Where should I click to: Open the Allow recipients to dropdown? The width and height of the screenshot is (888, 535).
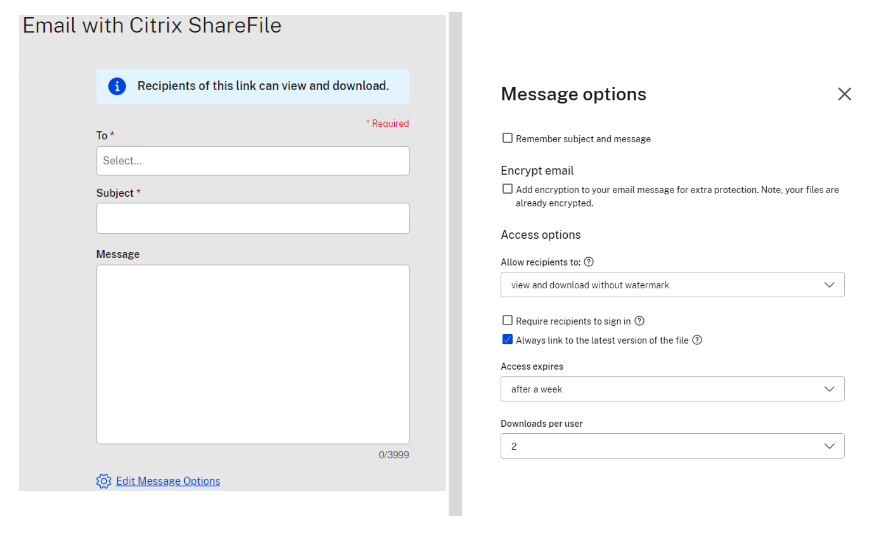[x=672, y=285]
